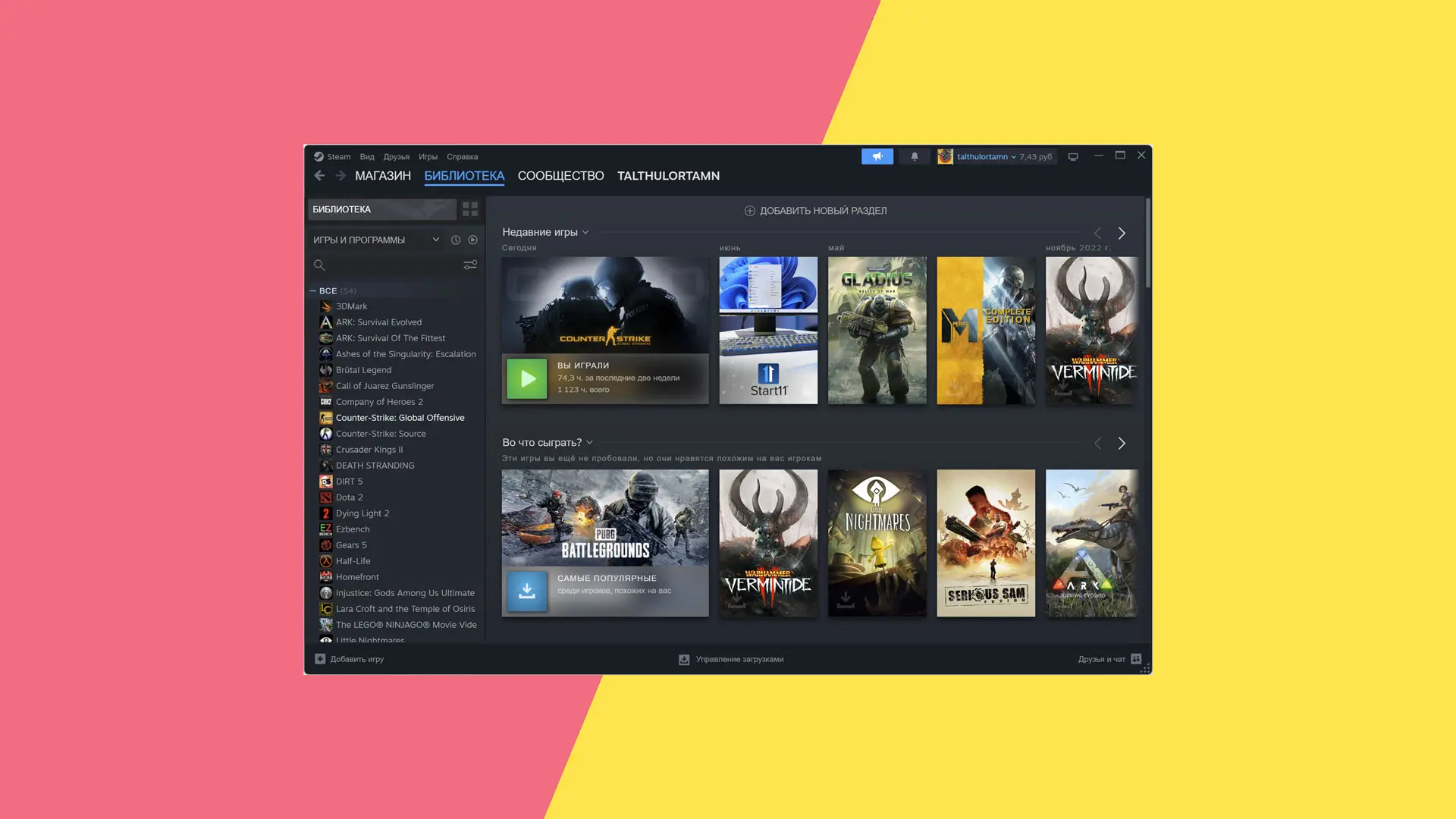Play Counter-Strike with the green play button

(527, 378)
